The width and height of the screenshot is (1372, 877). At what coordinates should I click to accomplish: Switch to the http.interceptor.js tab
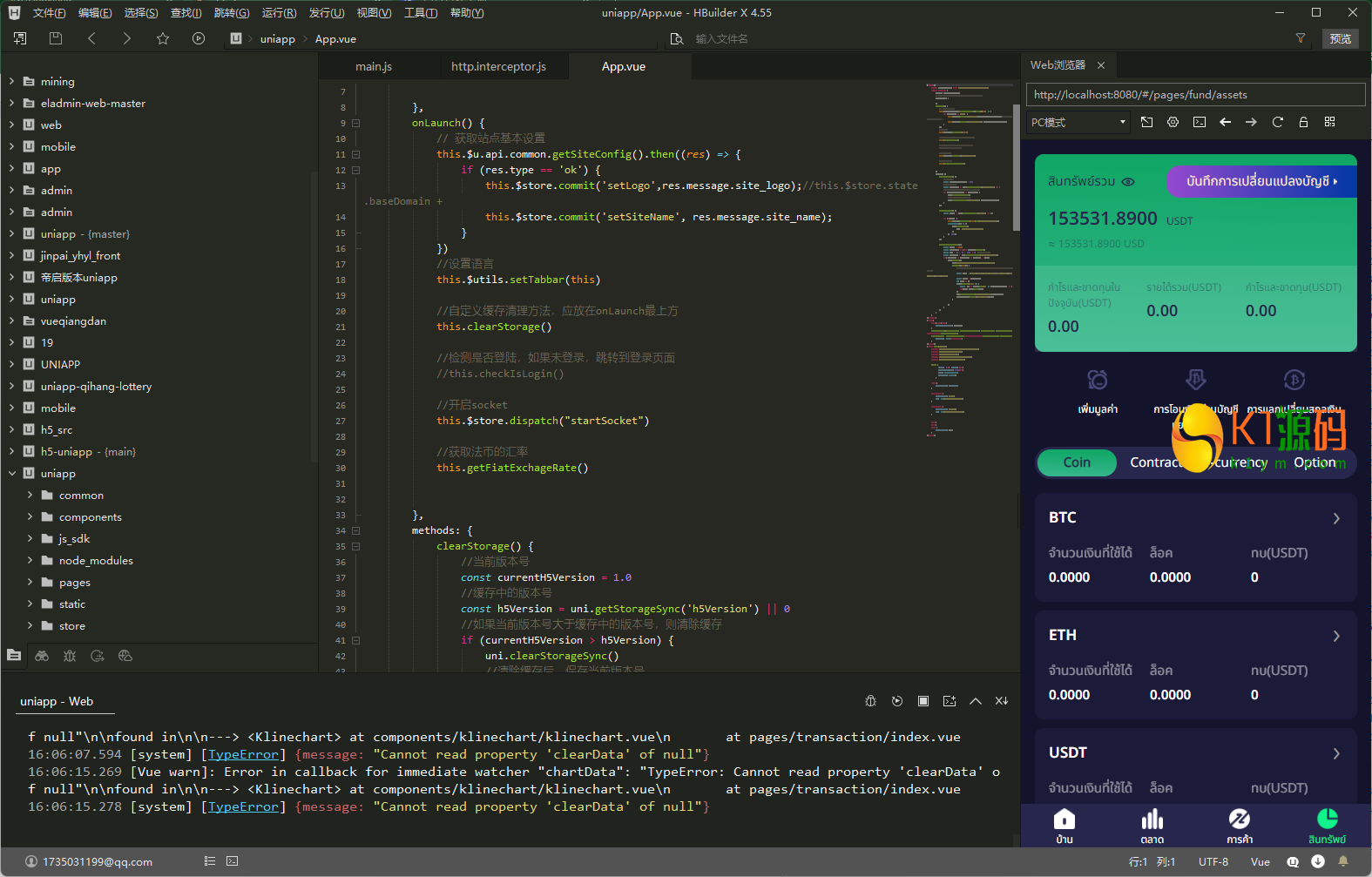498,66
